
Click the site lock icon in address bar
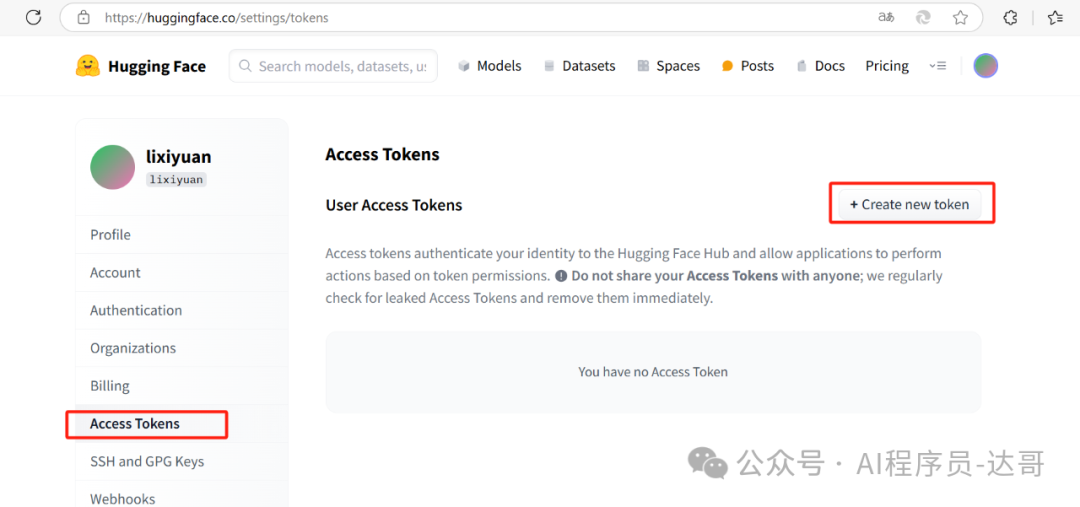click(83, 18)
